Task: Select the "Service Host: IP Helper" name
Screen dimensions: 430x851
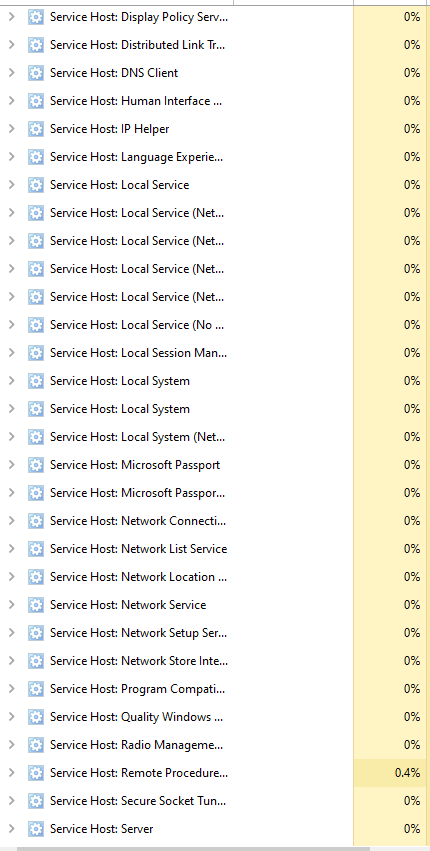Action: 110,129
